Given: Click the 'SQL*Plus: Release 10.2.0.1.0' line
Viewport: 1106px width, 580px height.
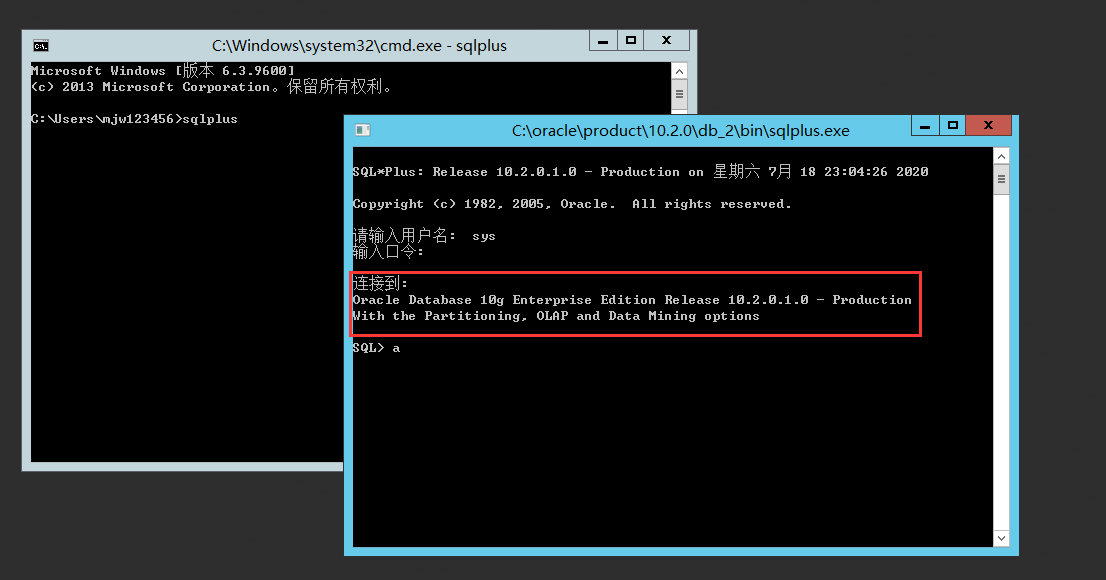Looking at the screenshot, I should tap(640, 171).
